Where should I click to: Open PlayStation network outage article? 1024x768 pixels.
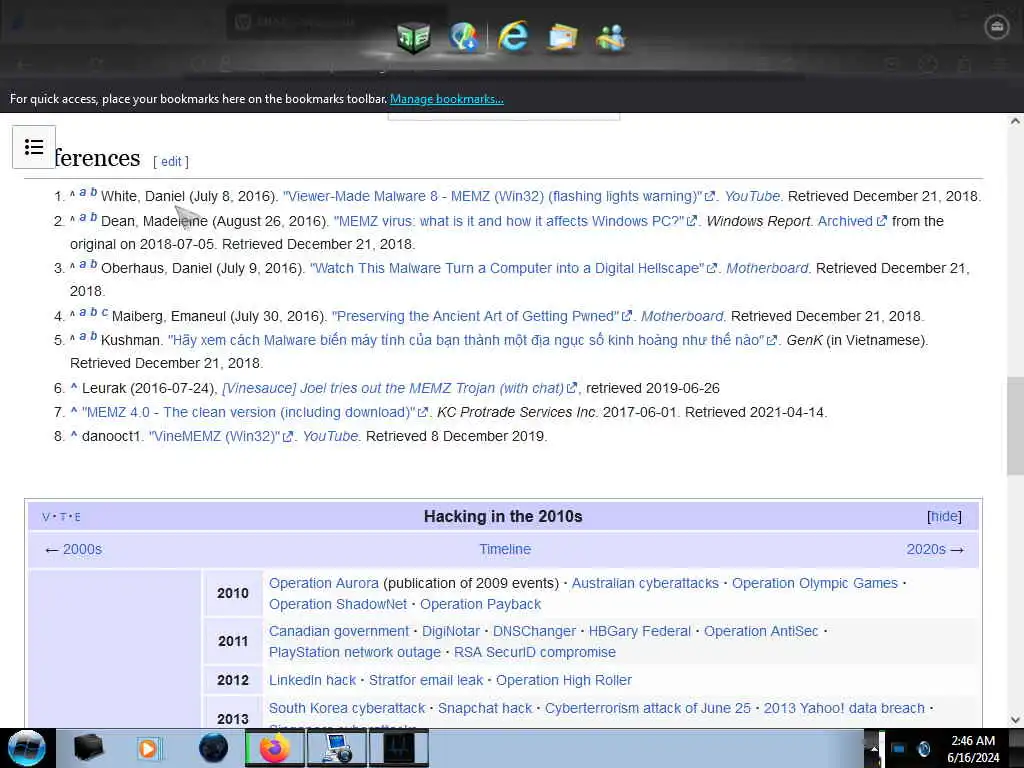[x=355, y=652]
